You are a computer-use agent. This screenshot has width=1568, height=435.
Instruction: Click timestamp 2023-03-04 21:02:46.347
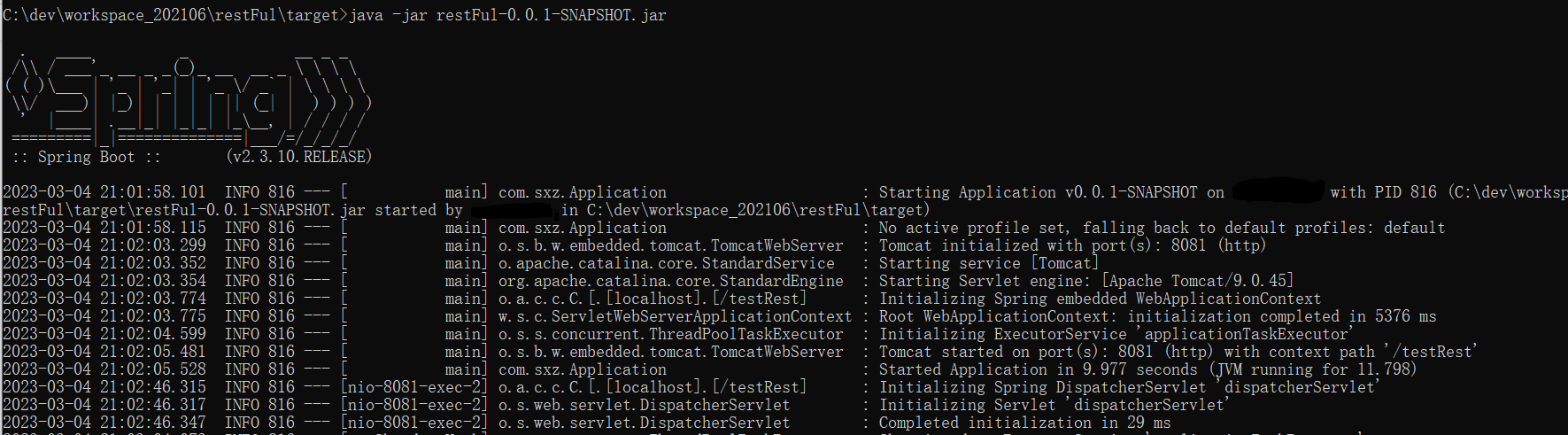tap(104, 423)
